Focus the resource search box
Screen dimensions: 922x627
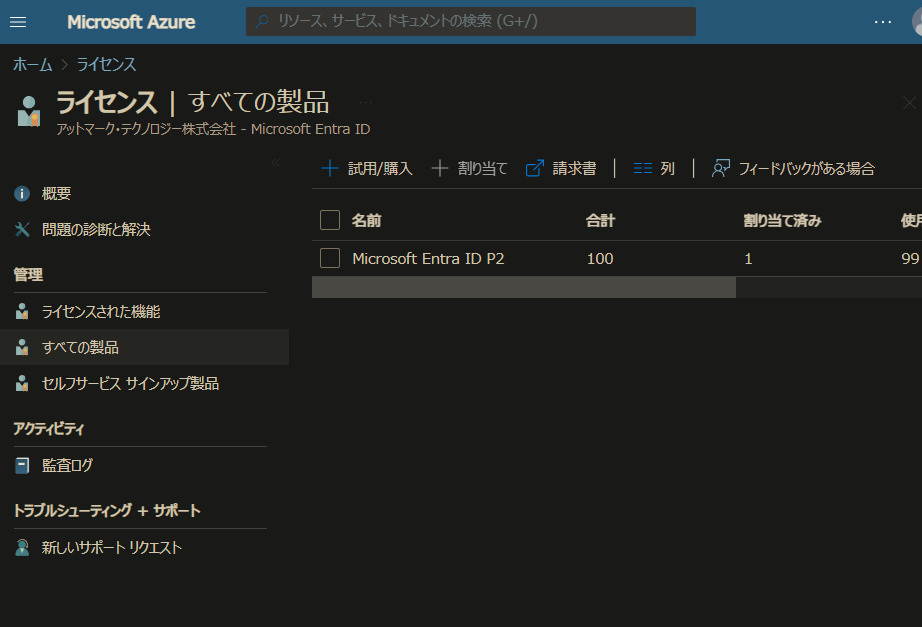coord(470,21)
